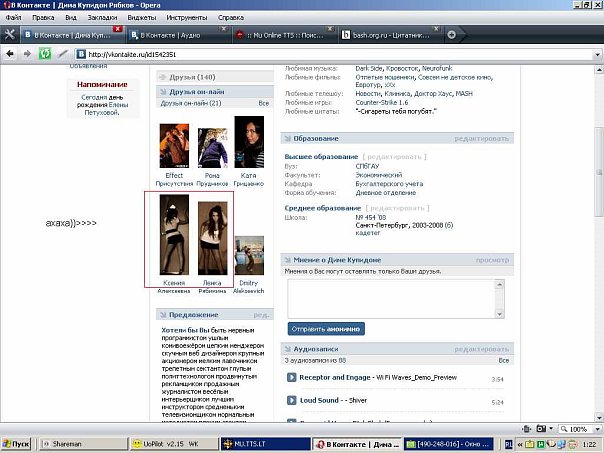The height and width of the screenshot is (453, 604).
Task: Close the bash.org.ru tab
Action: (436, 29)
